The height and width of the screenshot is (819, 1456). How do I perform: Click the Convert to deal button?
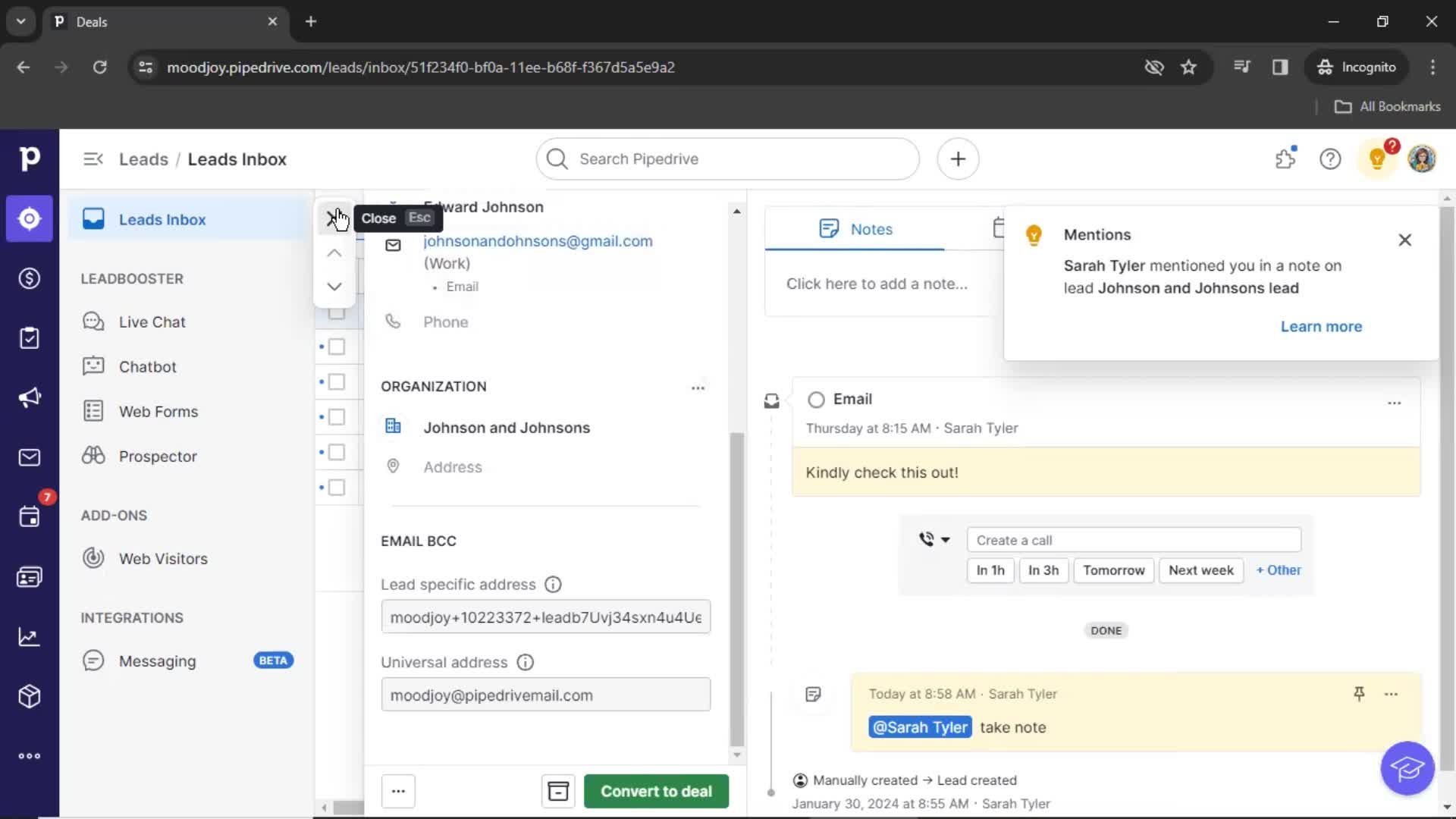[656, 791]
